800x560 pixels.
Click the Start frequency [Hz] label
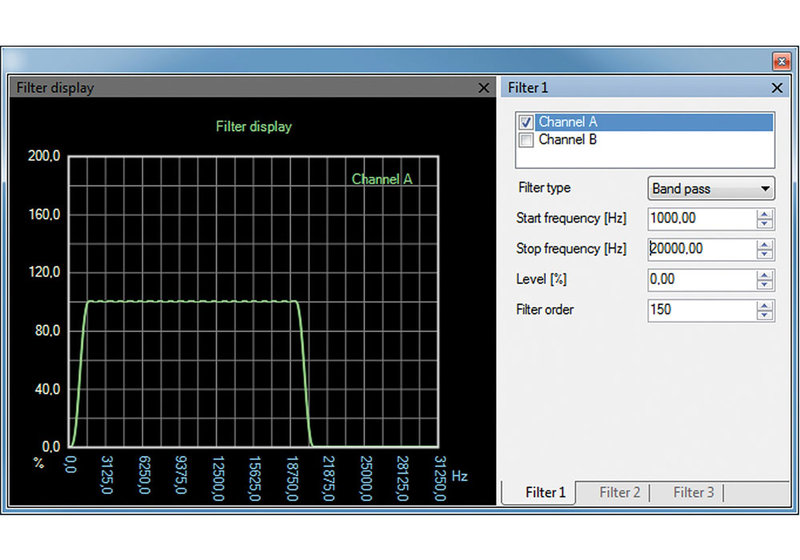[x=571, y=218]
